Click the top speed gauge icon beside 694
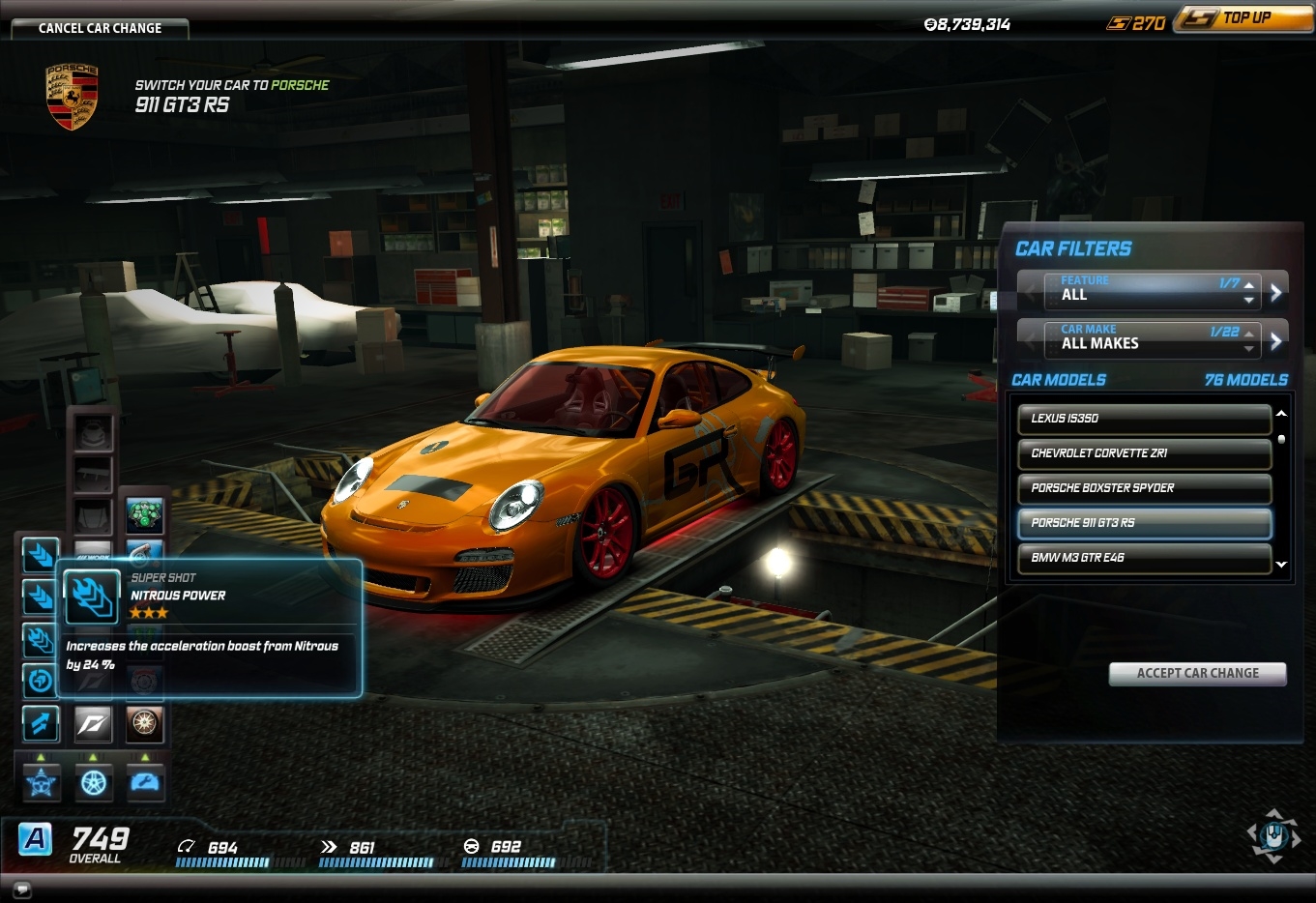The width and height of the screenshot is (1316, 903). pyautogui.click(x=187, y=847)
